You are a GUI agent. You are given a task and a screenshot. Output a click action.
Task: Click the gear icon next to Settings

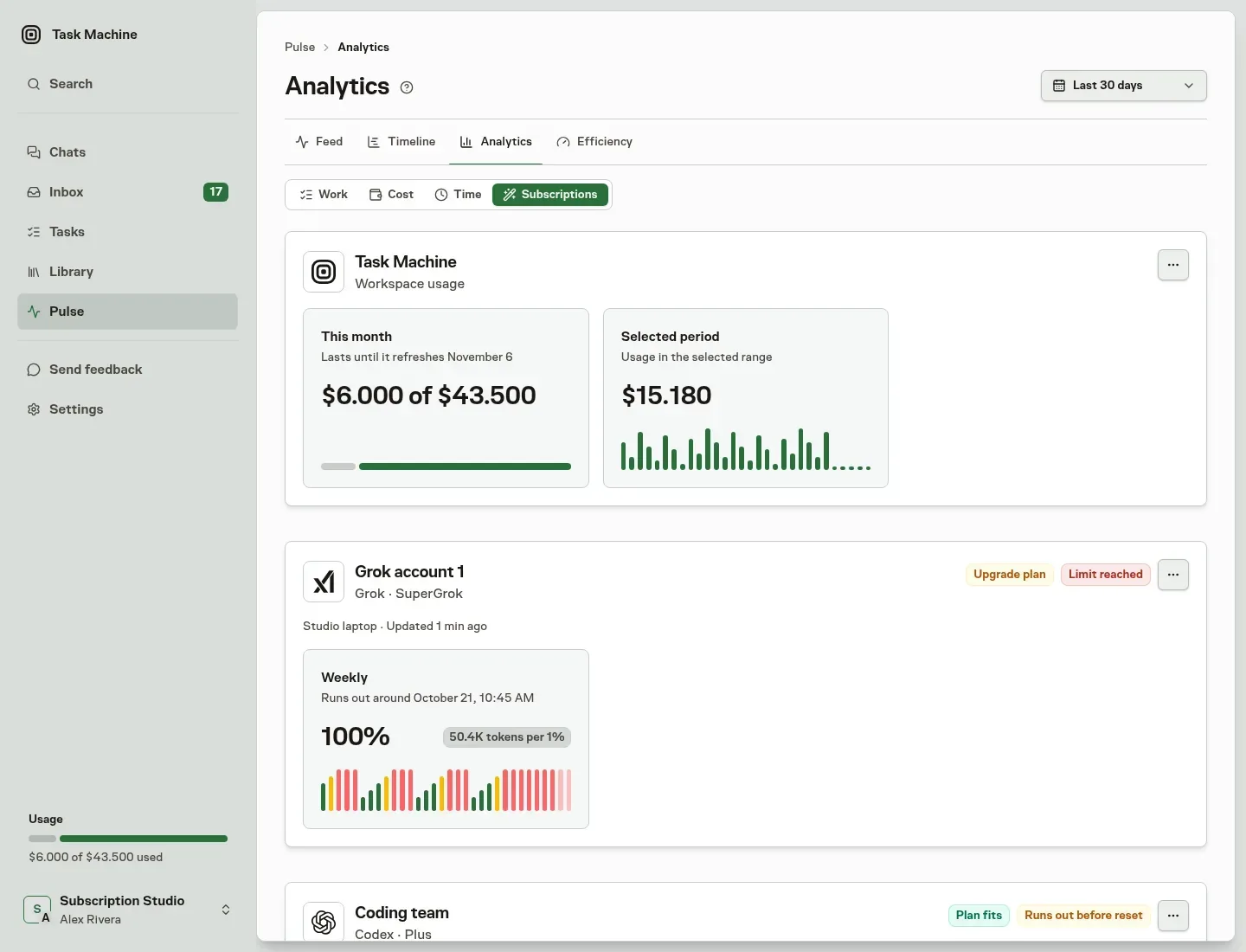[34, 409]
